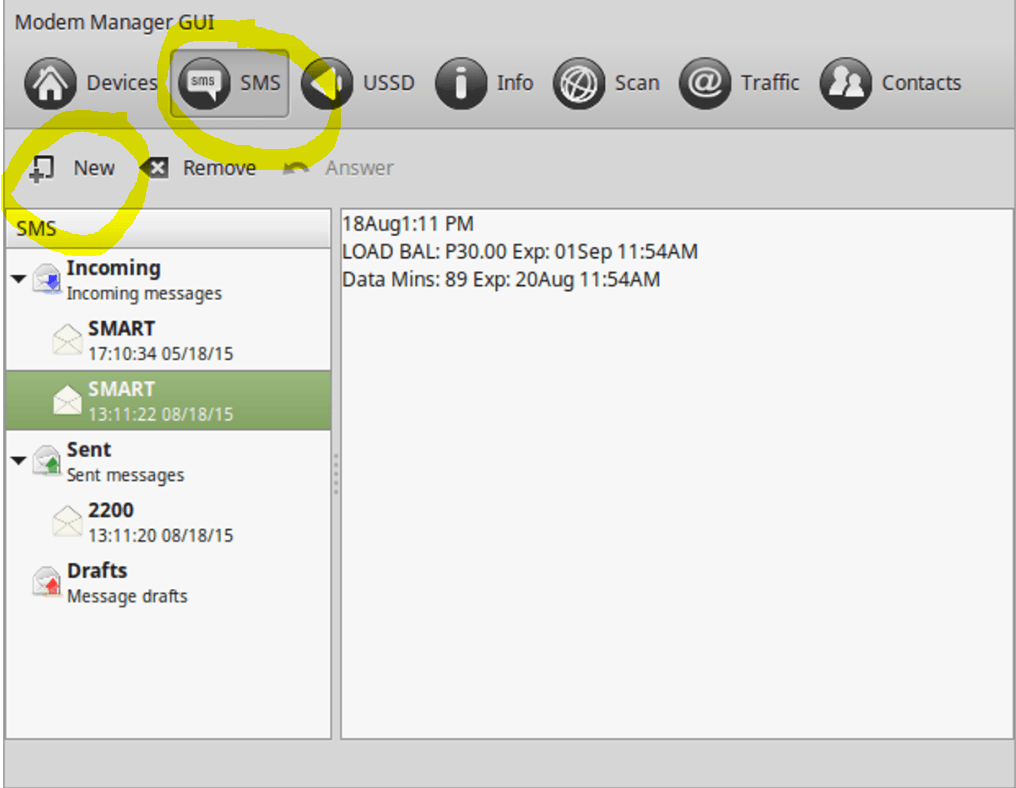This screenshot has width=1016, height=788.
Task: Collapse the Sent messages tree arrow
Action: click(18, 461)
